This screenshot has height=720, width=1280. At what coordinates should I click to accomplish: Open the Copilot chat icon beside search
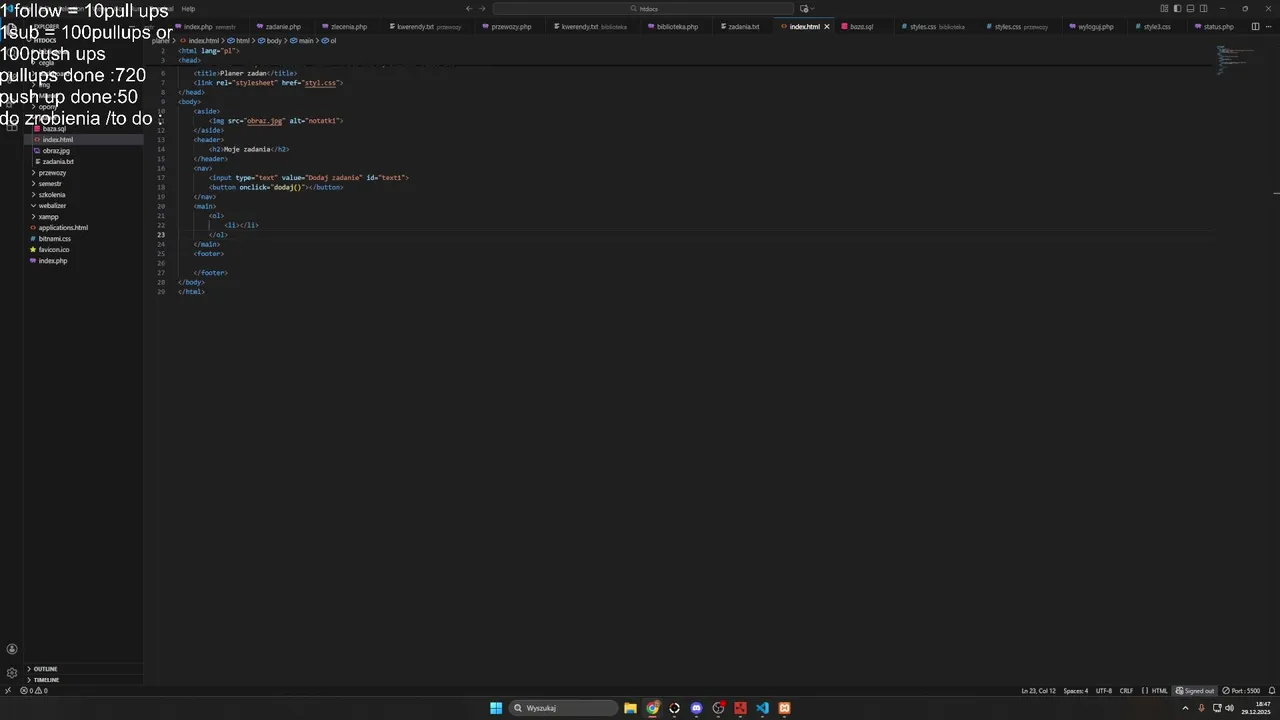tap(804, 9)
